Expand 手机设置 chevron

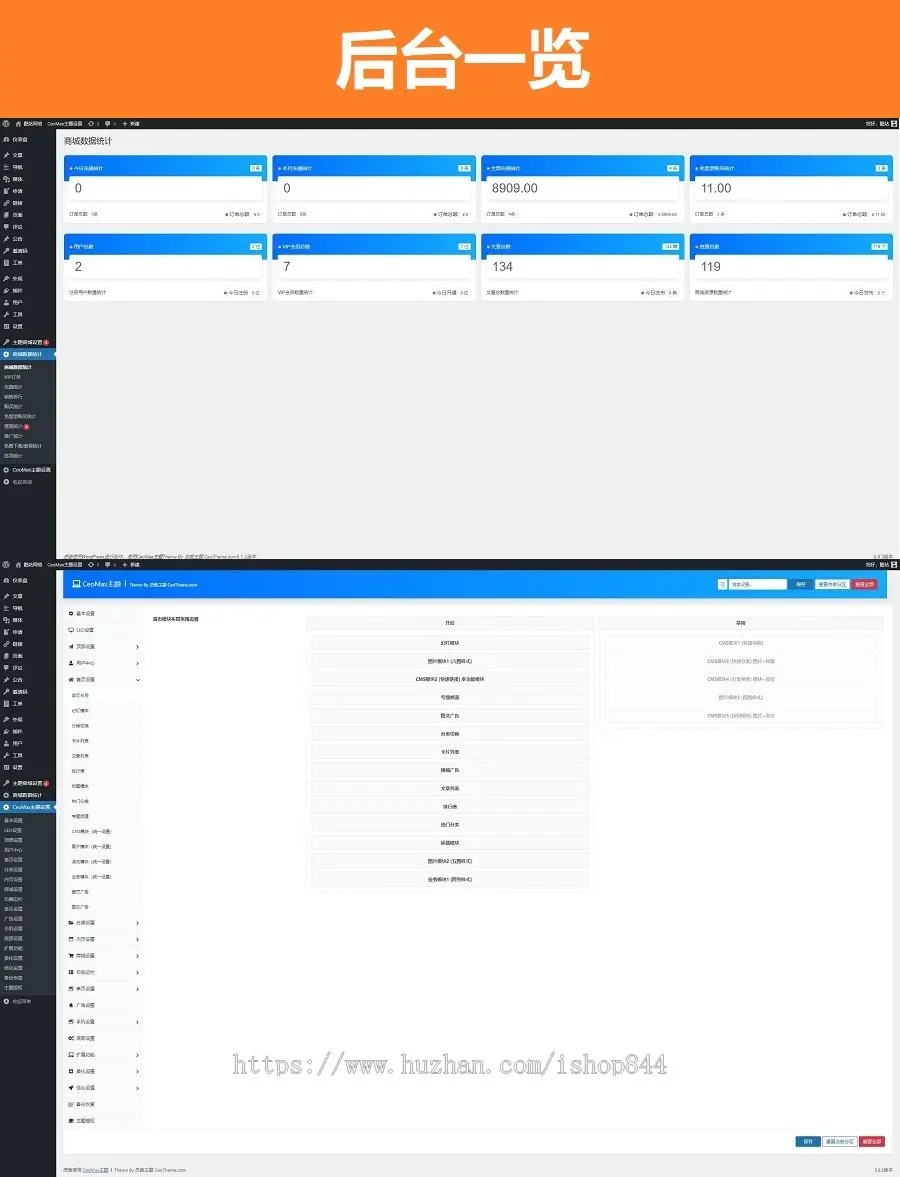pyautogui.click(x=137, y=1022)
